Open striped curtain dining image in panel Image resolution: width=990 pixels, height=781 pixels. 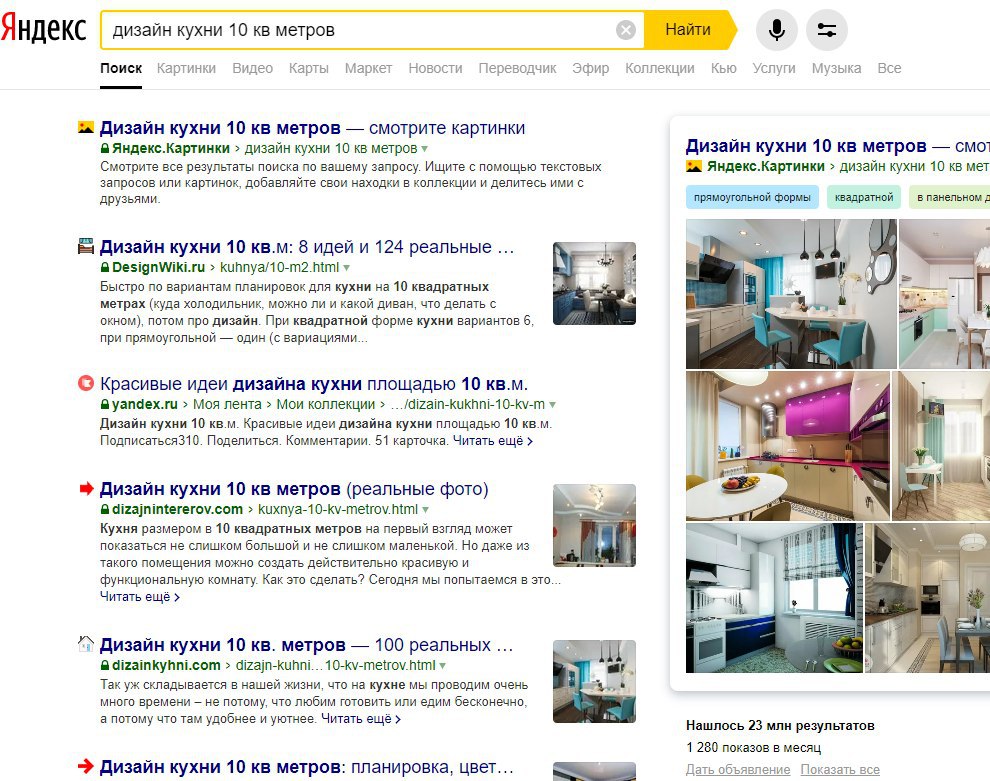[x=941, y=446]
